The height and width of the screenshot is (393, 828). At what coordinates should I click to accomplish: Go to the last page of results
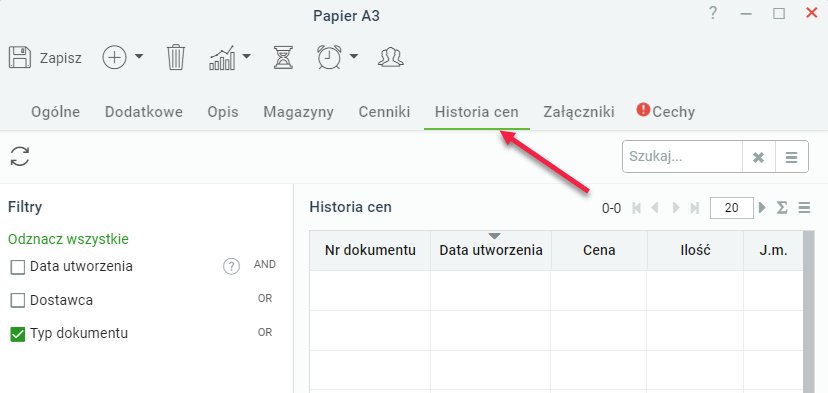695,208
